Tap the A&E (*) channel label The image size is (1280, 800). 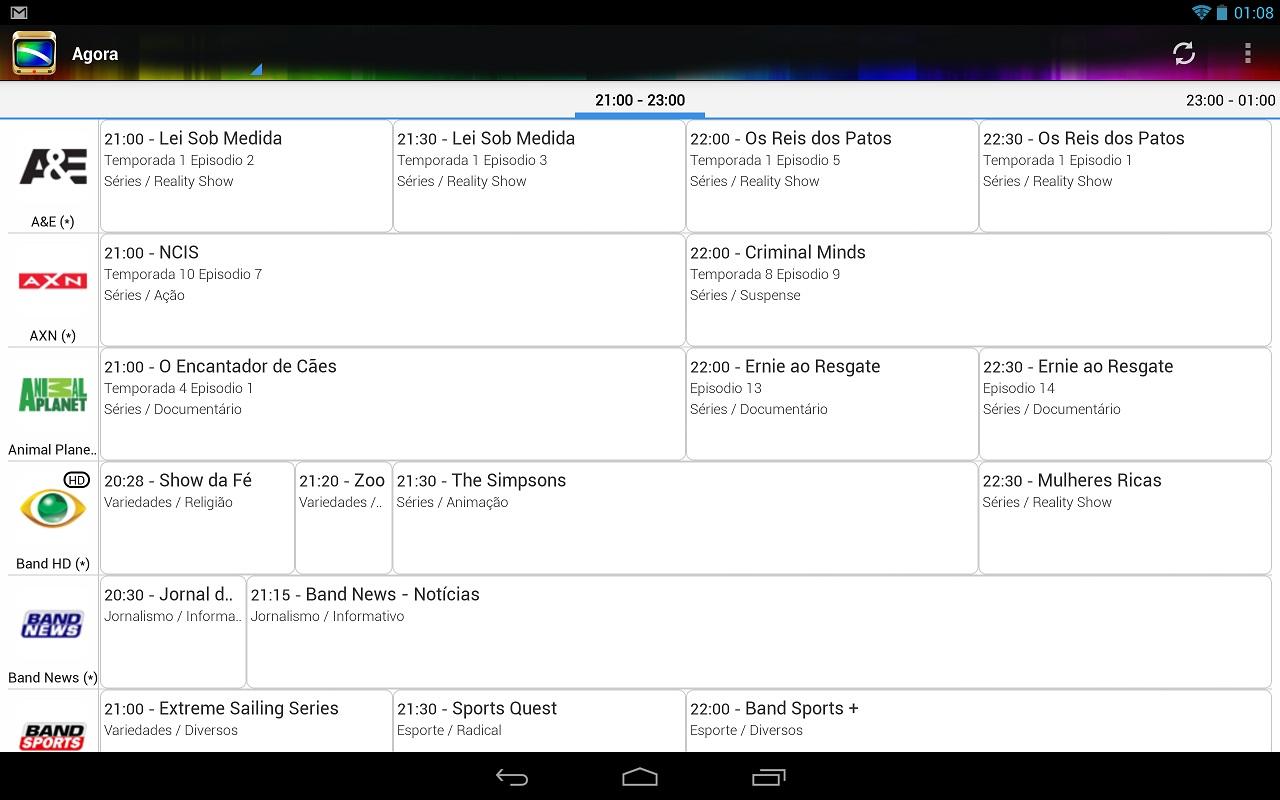(x=53, y=222)
